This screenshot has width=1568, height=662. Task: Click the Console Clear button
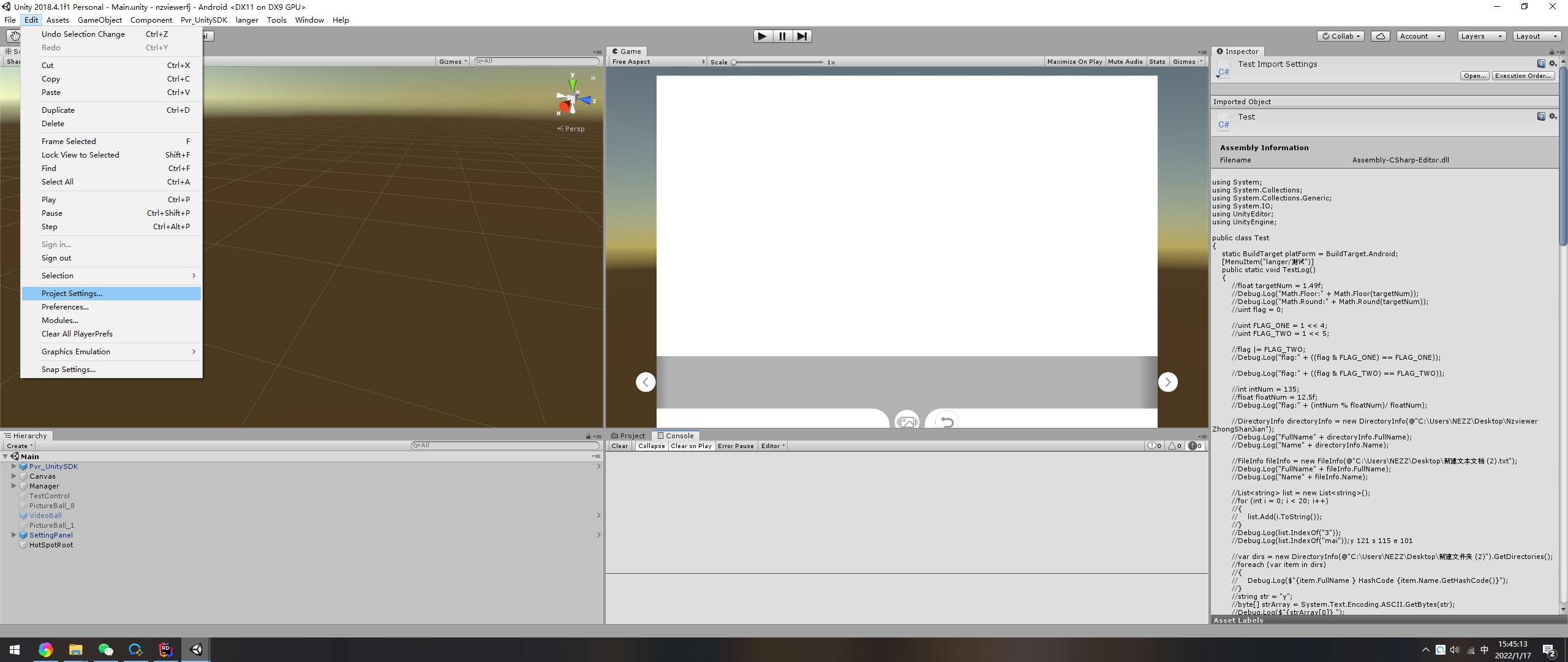pos(619,446)
